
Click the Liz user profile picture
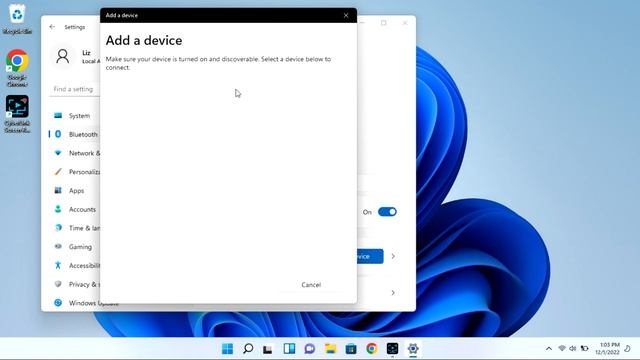(x=63, y=56)
